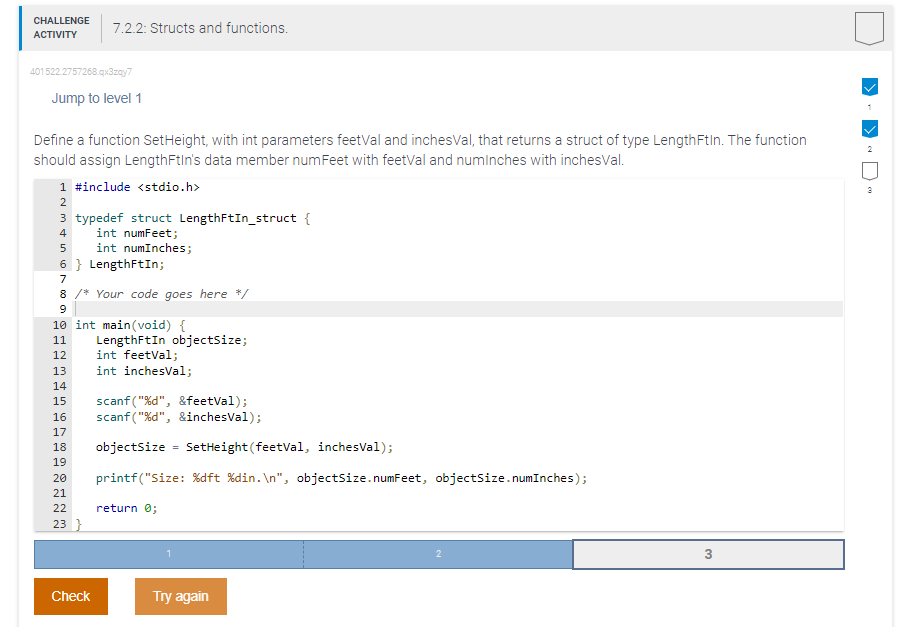907x627 pixels.
Task: Click the Jump to level 1 link
Action: click(96, 98)
